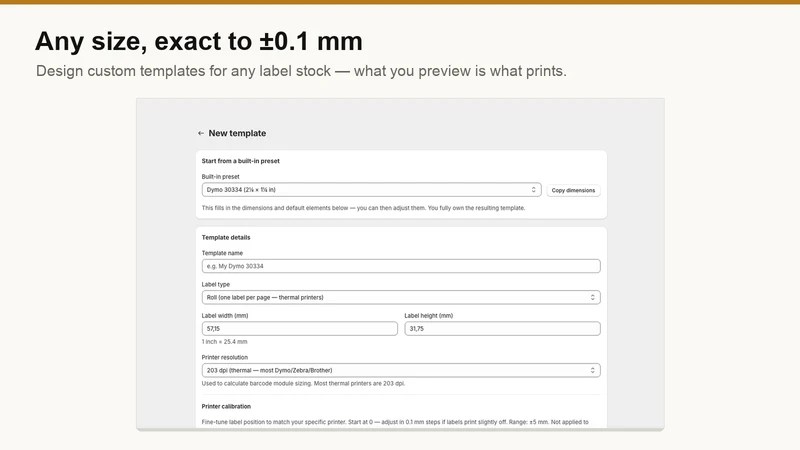This screenshot has height=450, width=800.
Task: Click the 'Fine-tune label position' description text
Action: 395,422
